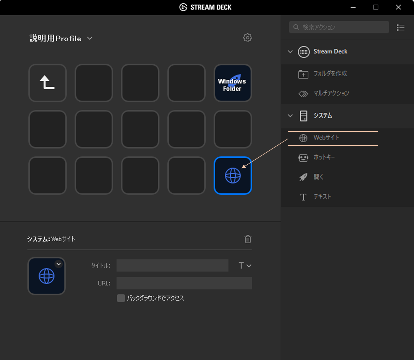This screenshot has height=360, width=414.
Task: Select the Windows Folder key
Action: 233,83
